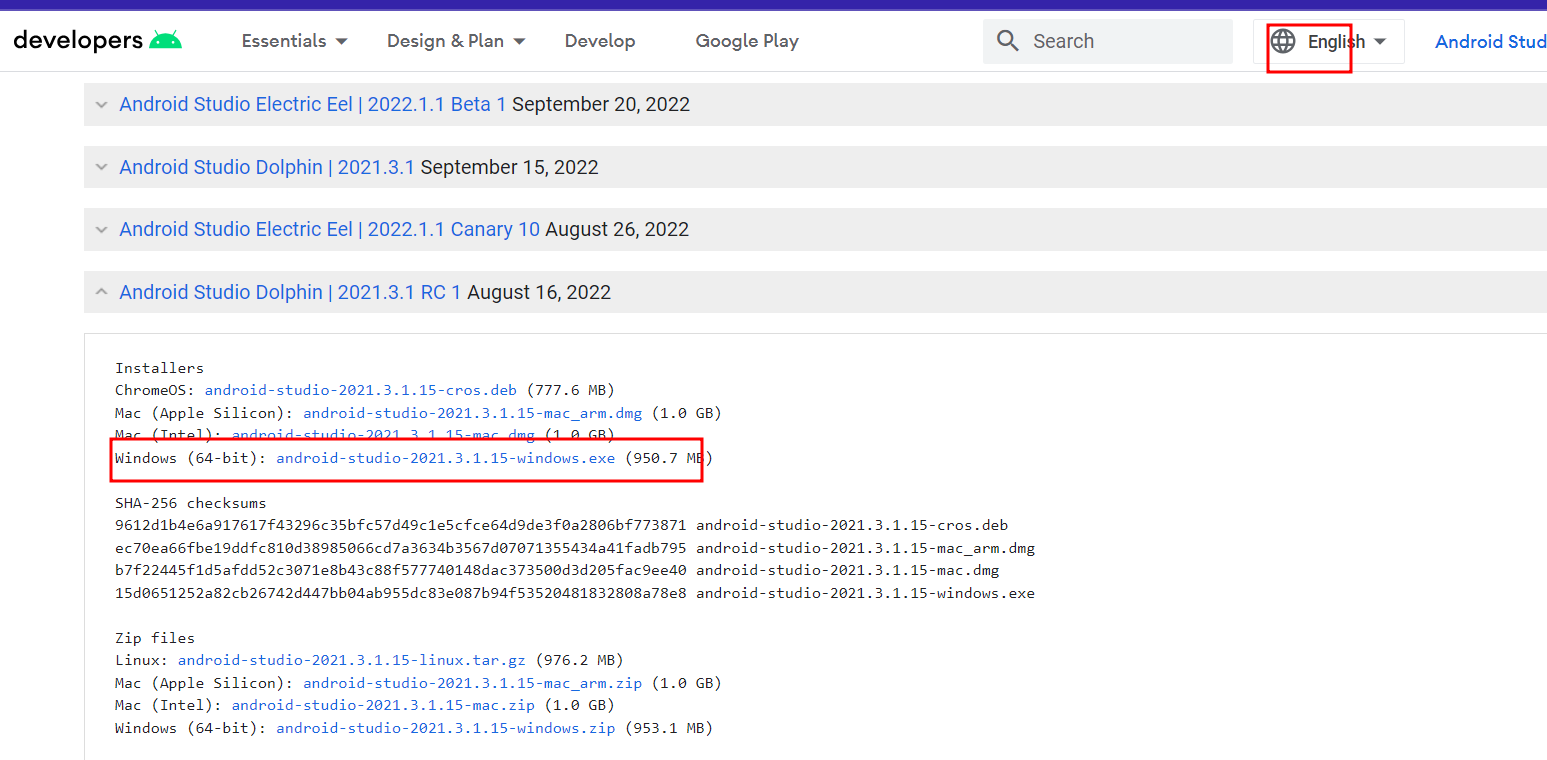Click the Android developers logo
Image resolution: width=1547 pixels, height=760 pixels.
coord(97,41)
